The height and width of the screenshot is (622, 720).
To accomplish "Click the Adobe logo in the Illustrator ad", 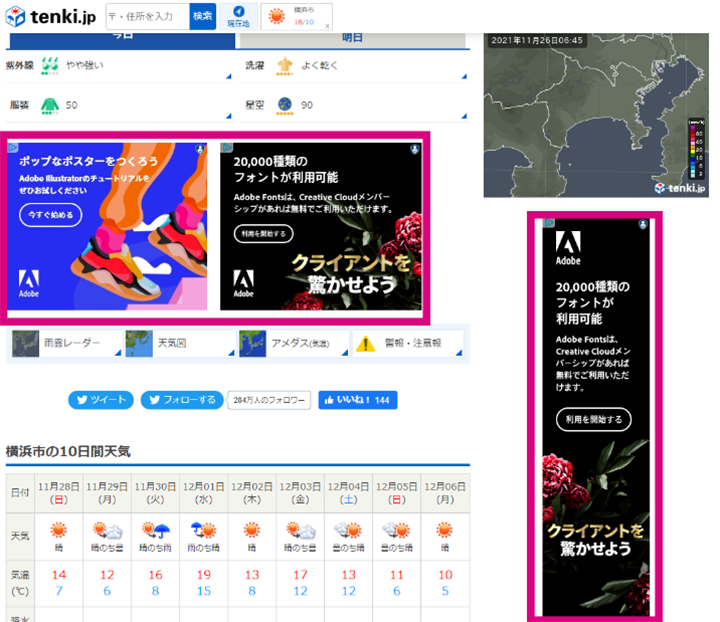I will [28, 284].
